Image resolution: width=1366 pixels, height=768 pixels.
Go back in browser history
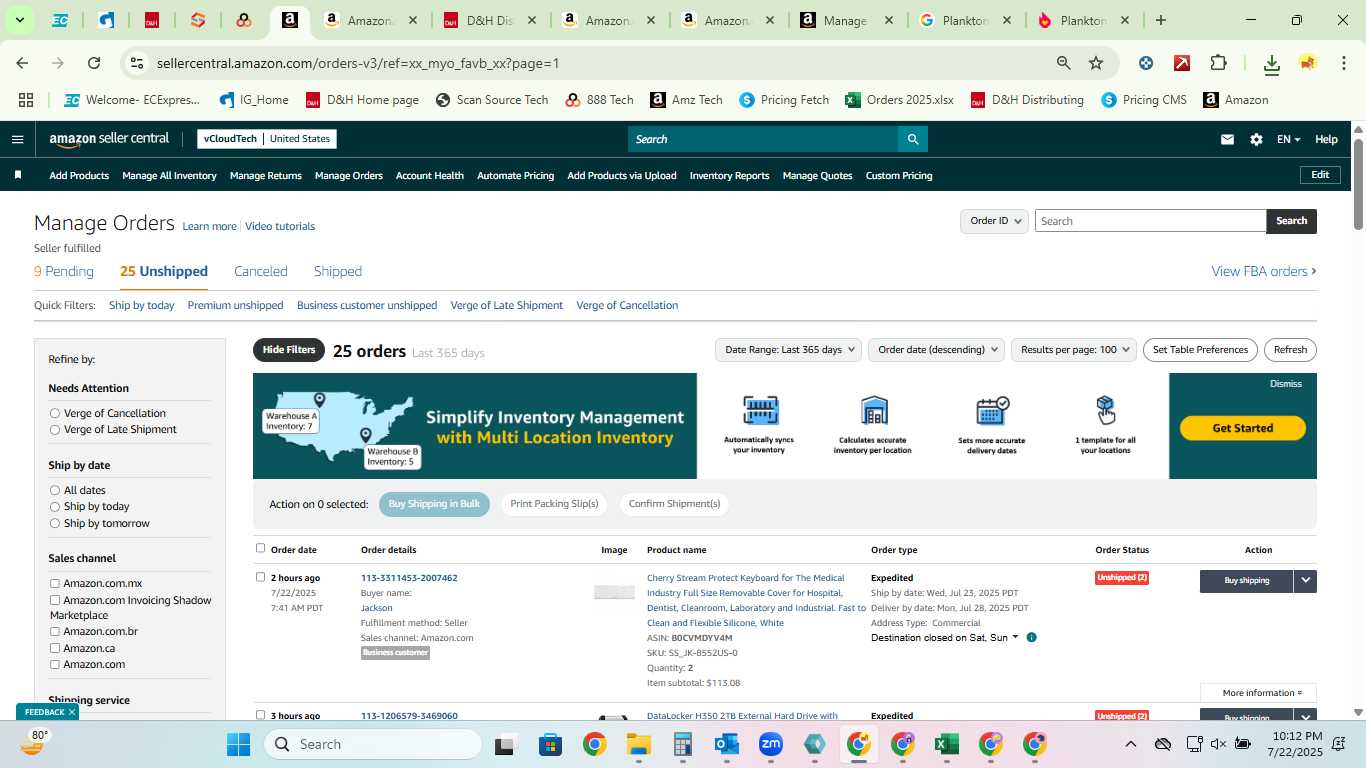coord(22,63)
